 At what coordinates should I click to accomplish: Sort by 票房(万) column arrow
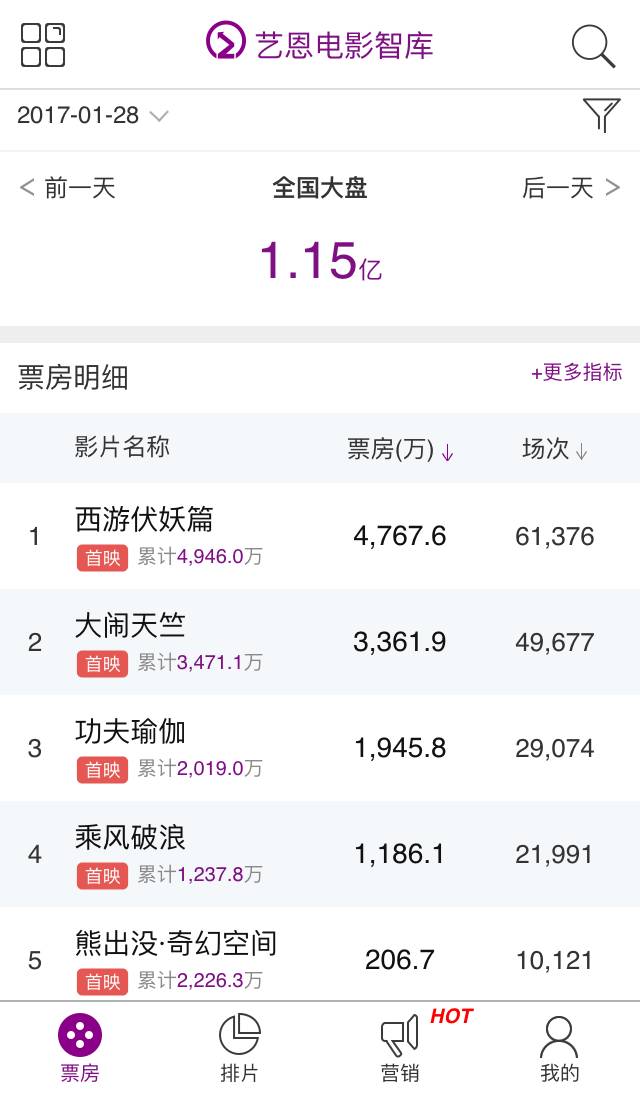click(447, 452)
